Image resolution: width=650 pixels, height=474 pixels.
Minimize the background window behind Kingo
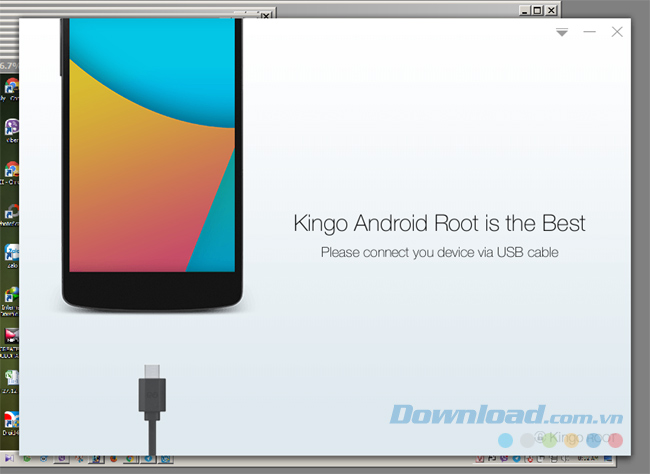coord(525,11)
